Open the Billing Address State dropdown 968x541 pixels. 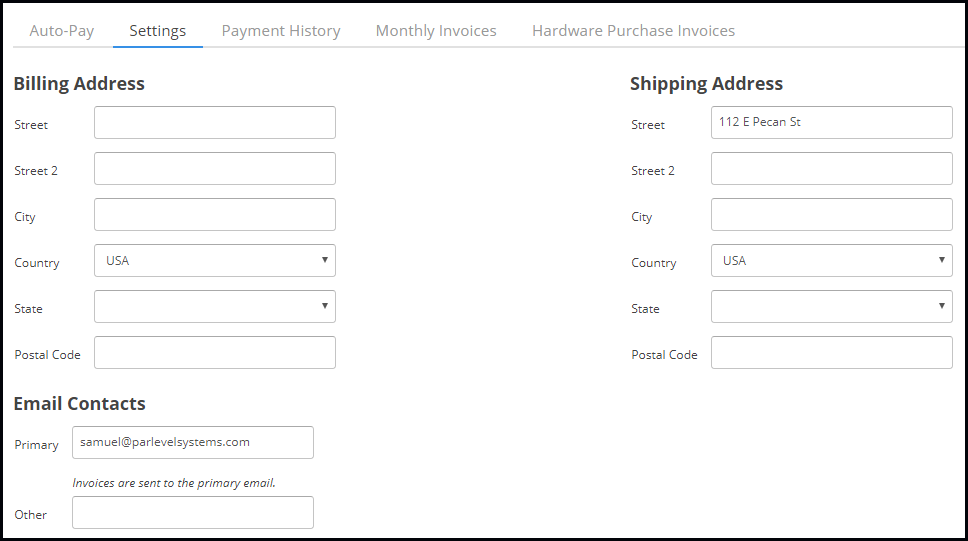[214, 307]
